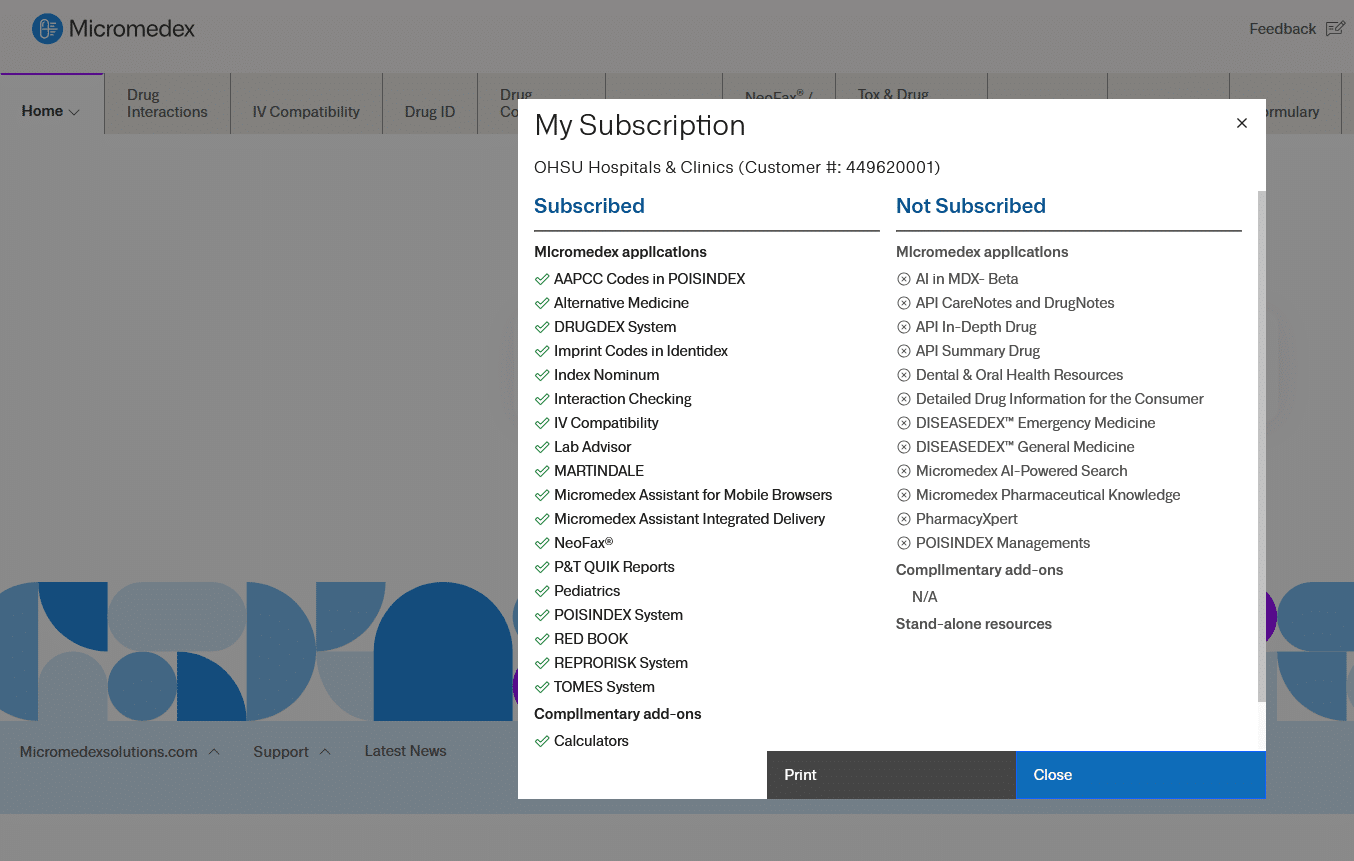Click the circled-x icon beside AI in MDX- Beta
Screen dimensions: 1354x861
[x=904, y=279]
